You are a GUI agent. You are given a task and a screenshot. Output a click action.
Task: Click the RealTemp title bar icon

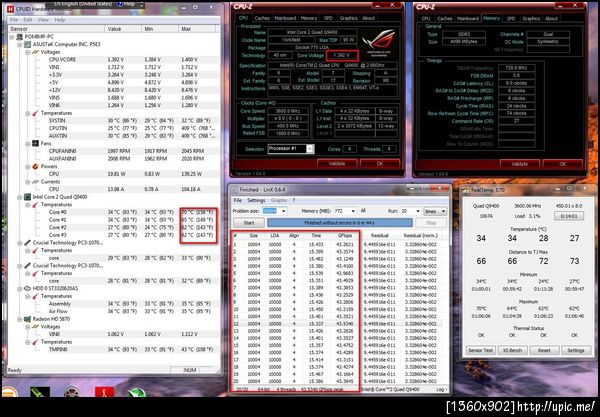coord(466,190)
